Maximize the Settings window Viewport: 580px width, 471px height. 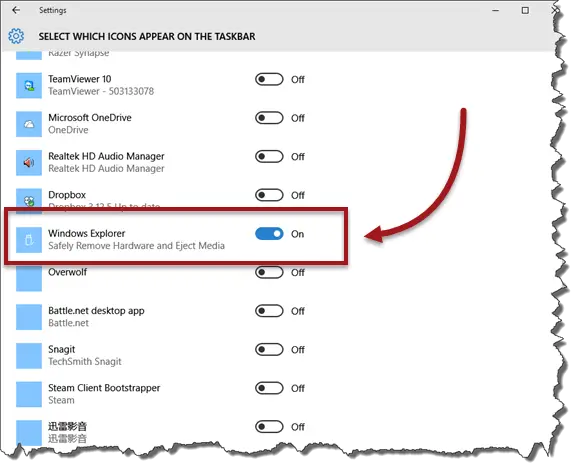525,10
